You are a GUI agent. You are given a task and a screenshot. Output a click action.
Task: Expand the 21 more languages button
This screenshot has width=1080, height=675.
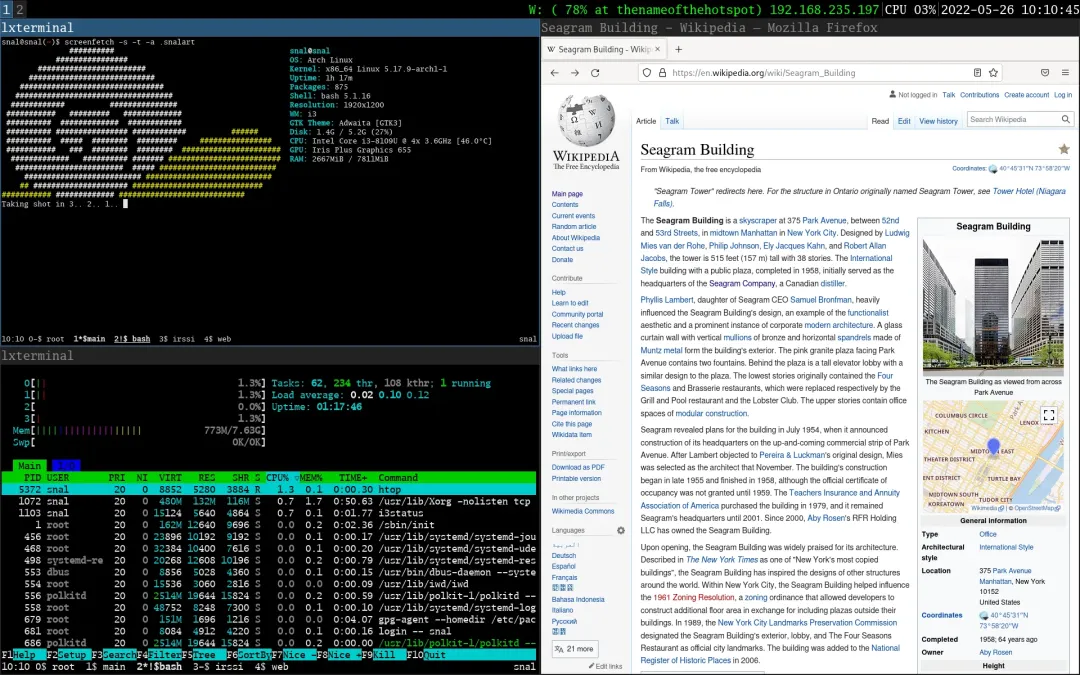coord(574,648)
